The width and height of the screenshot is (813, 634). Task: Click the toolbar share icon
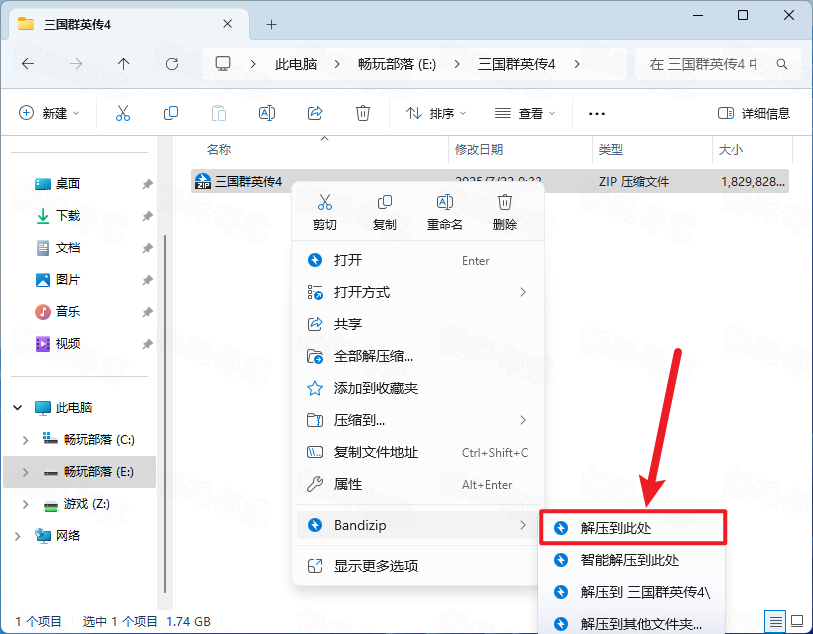tap(315, 113)
